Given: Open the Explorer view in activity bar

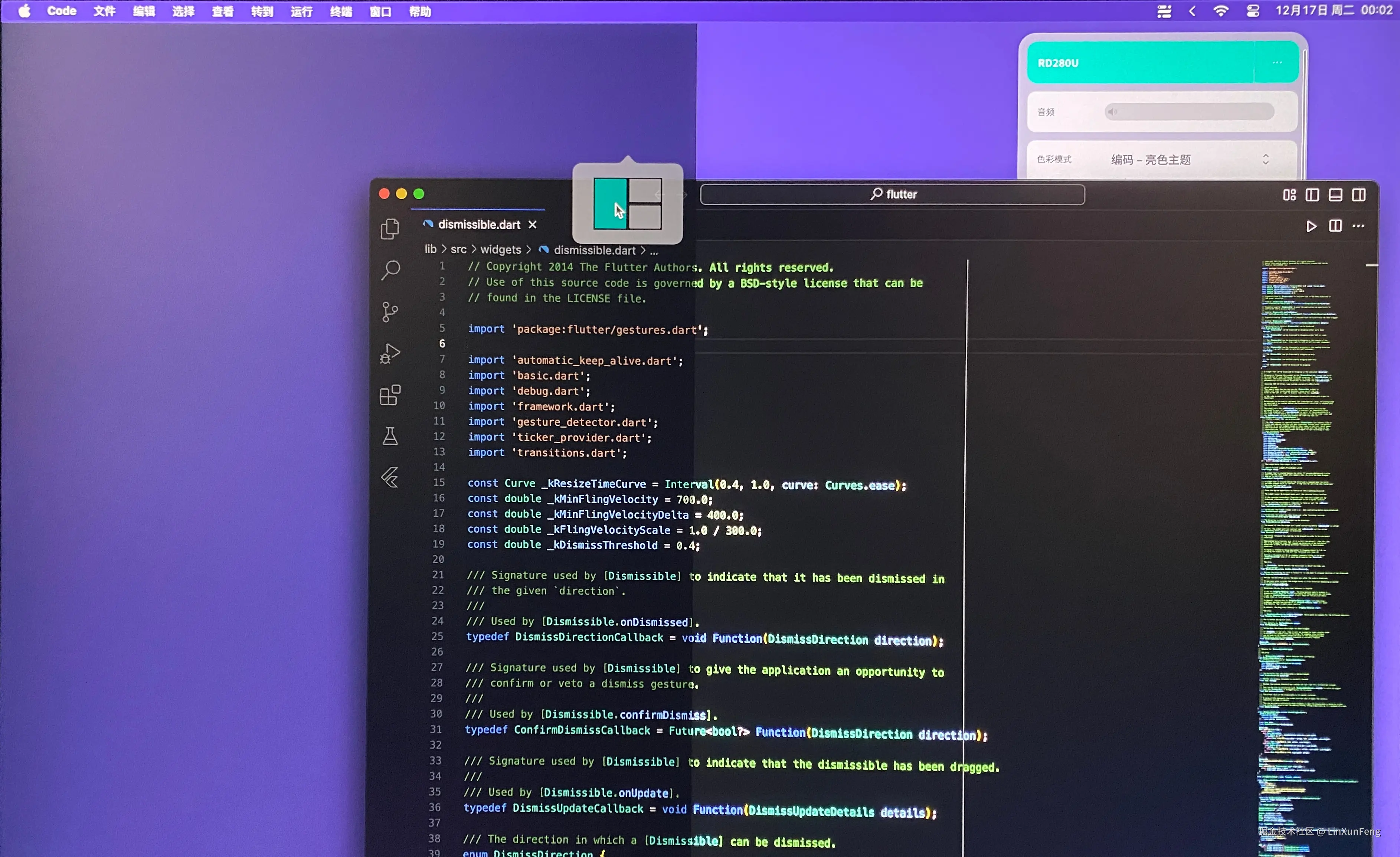Looking at the screenshot, I should tap(390, 229).
